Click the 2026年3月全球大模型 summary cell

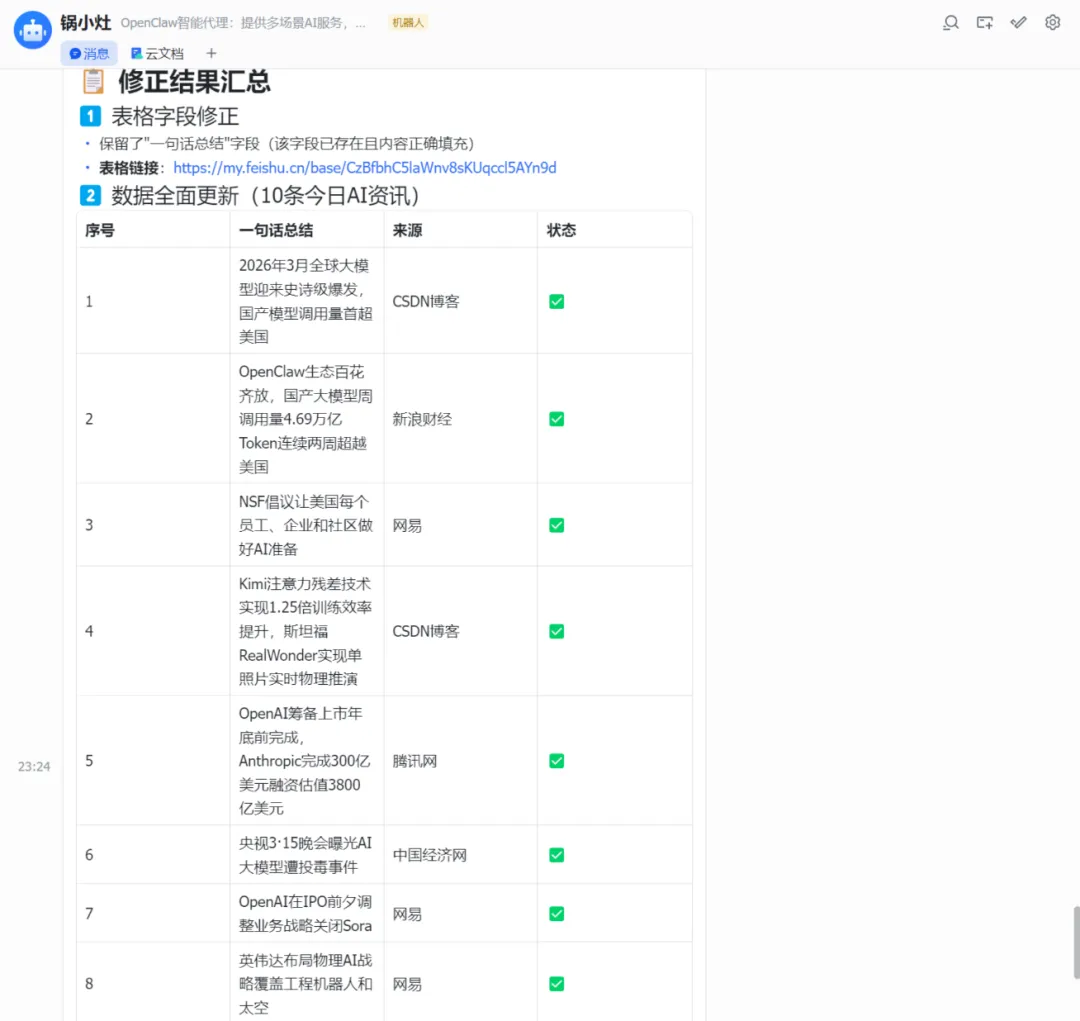pos(306,301)
